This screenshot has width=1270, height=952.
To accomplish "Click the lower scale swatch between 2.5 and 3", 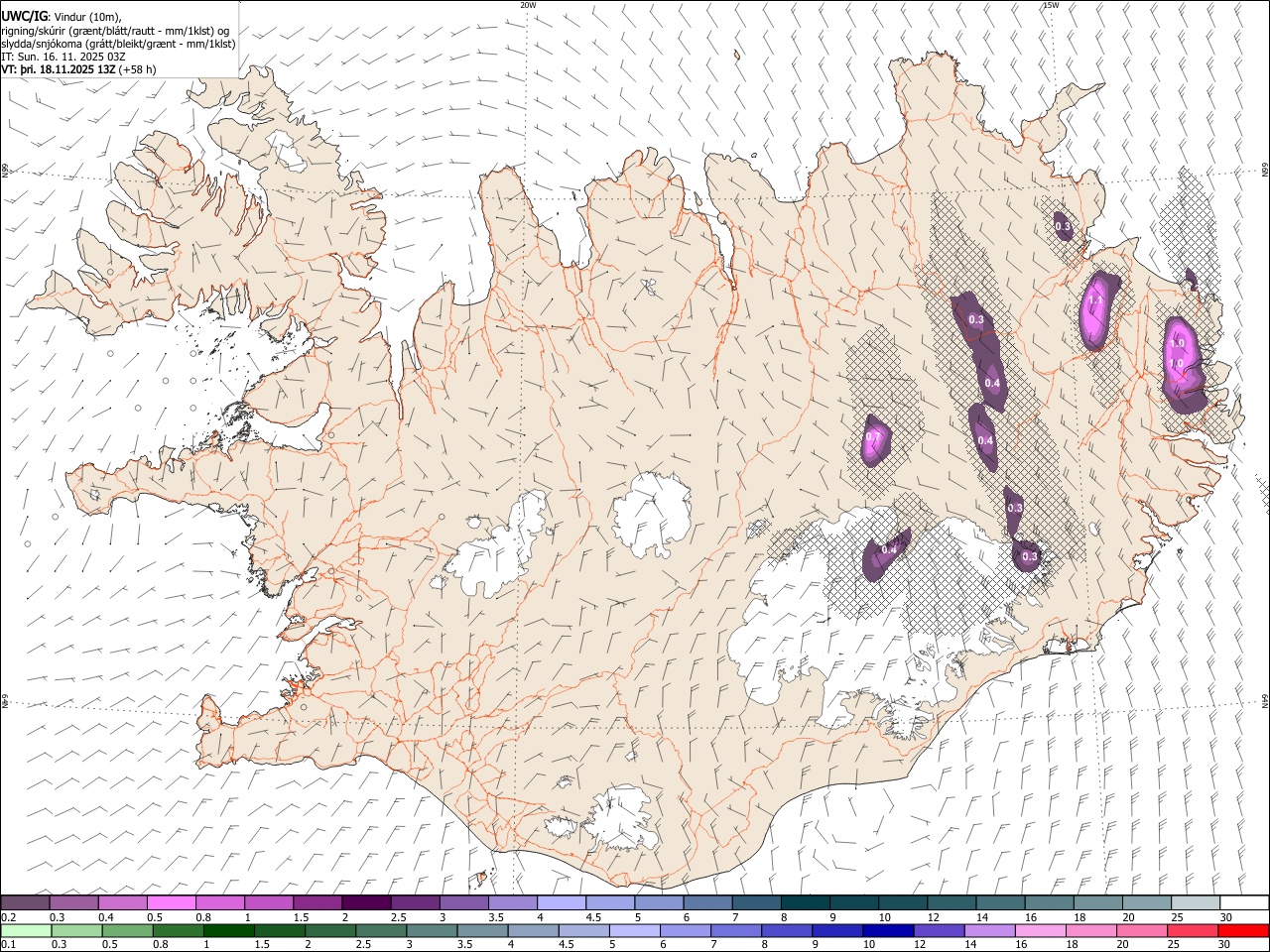I will tap(380, 930).
